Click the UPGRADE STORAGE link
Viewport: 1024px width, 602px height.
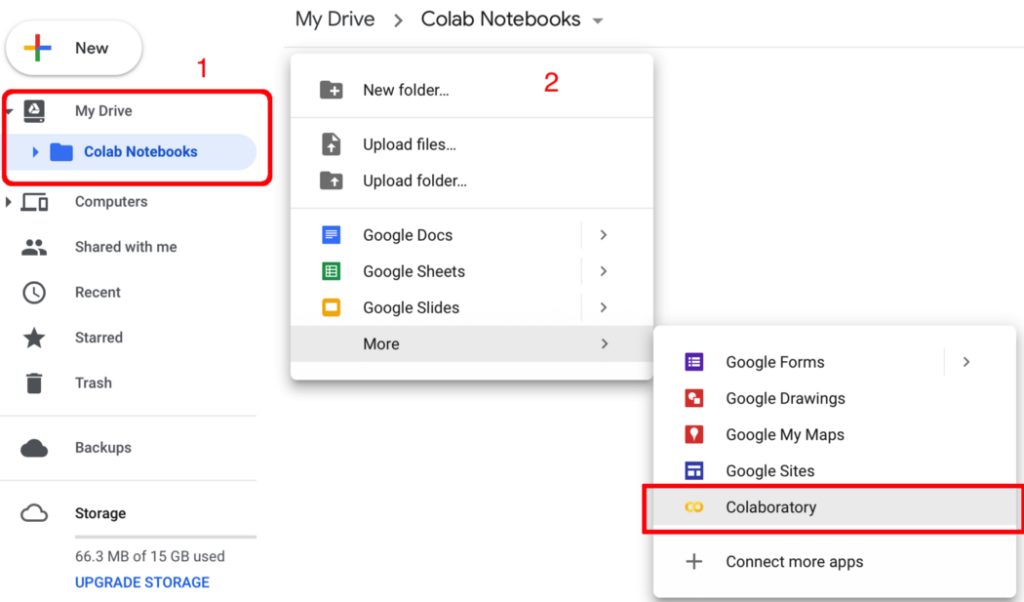click(x=142, y=582)
